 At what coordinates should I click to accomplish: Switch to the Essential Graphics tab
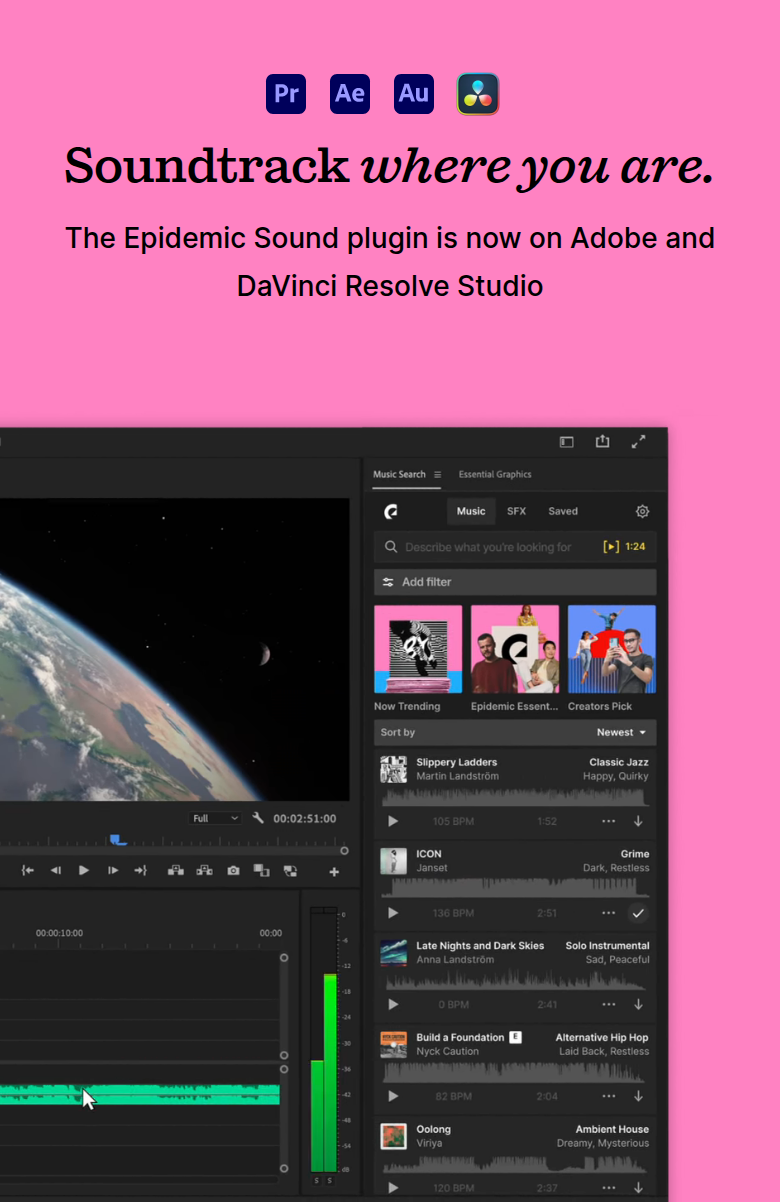tap(495, 474)
